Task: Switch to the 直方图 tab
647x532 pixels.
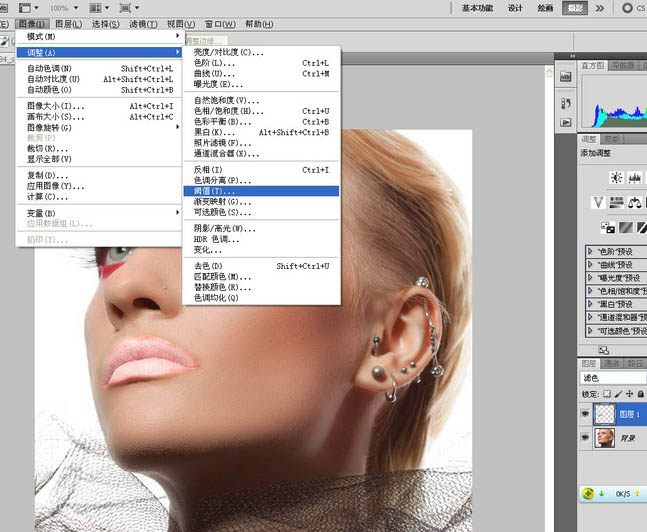Action: (593, 66)
